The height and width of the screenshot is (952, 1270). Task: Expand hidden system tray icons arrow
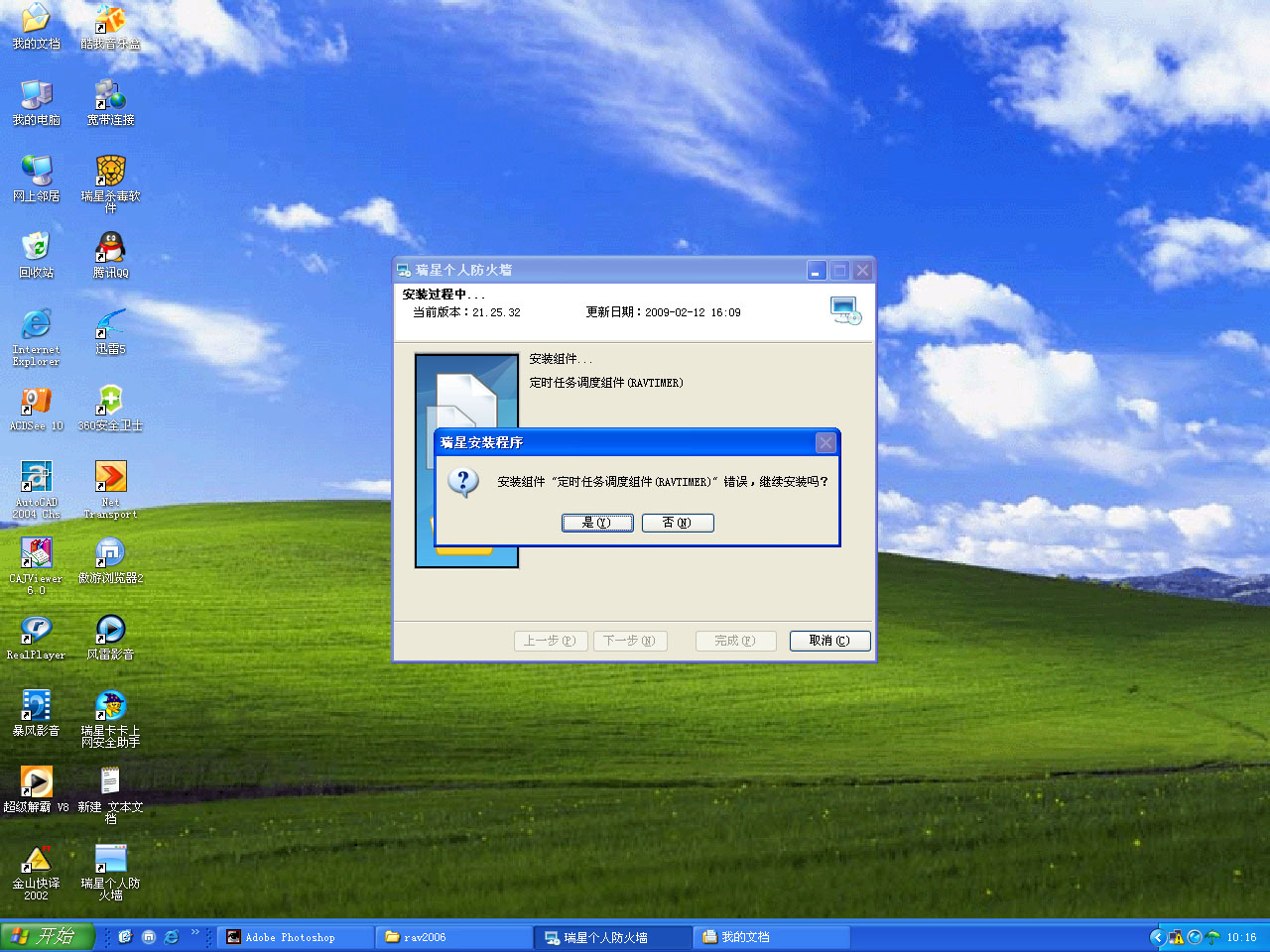1157,937
